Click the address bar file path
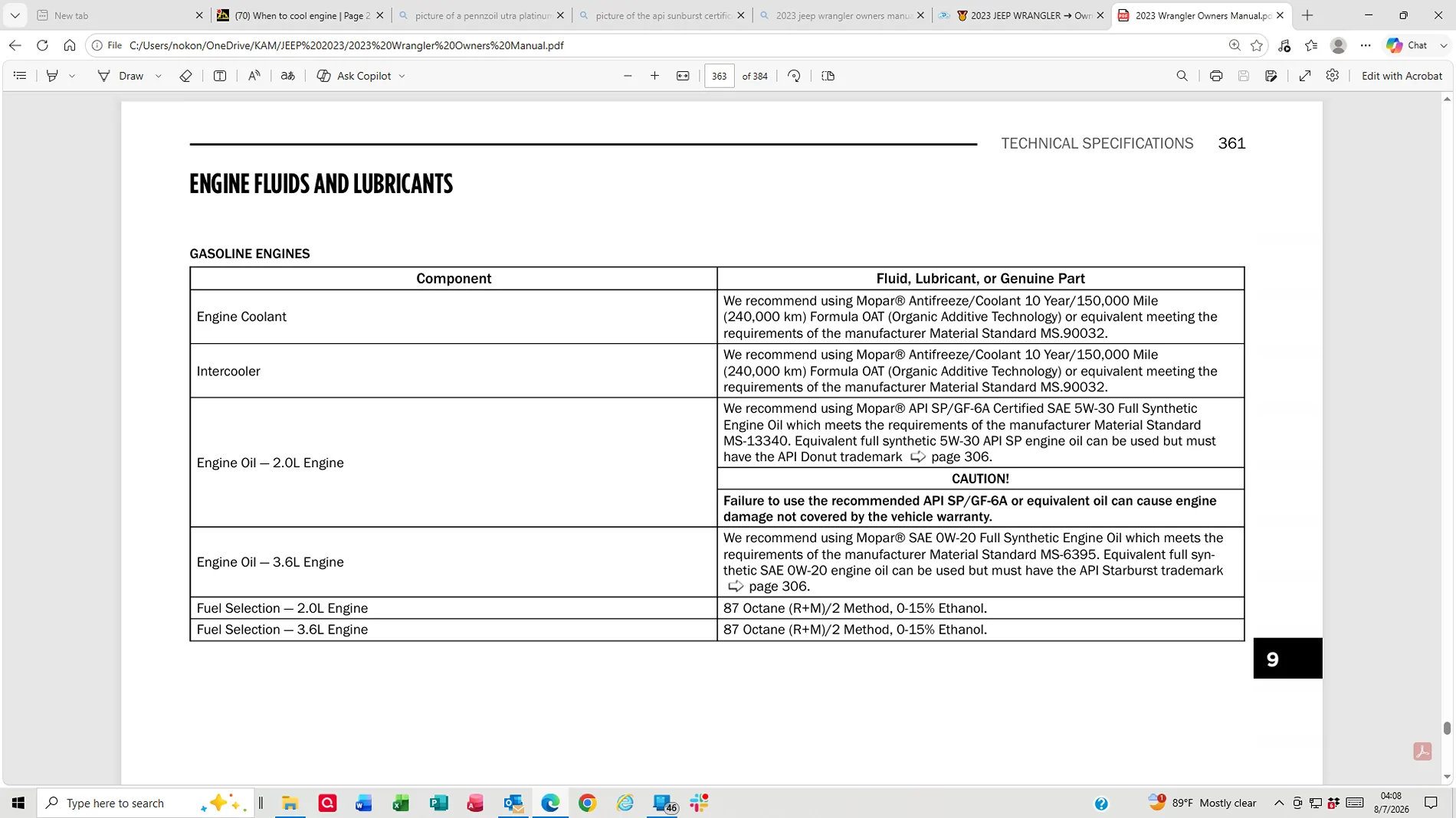 tap(346, 45)
